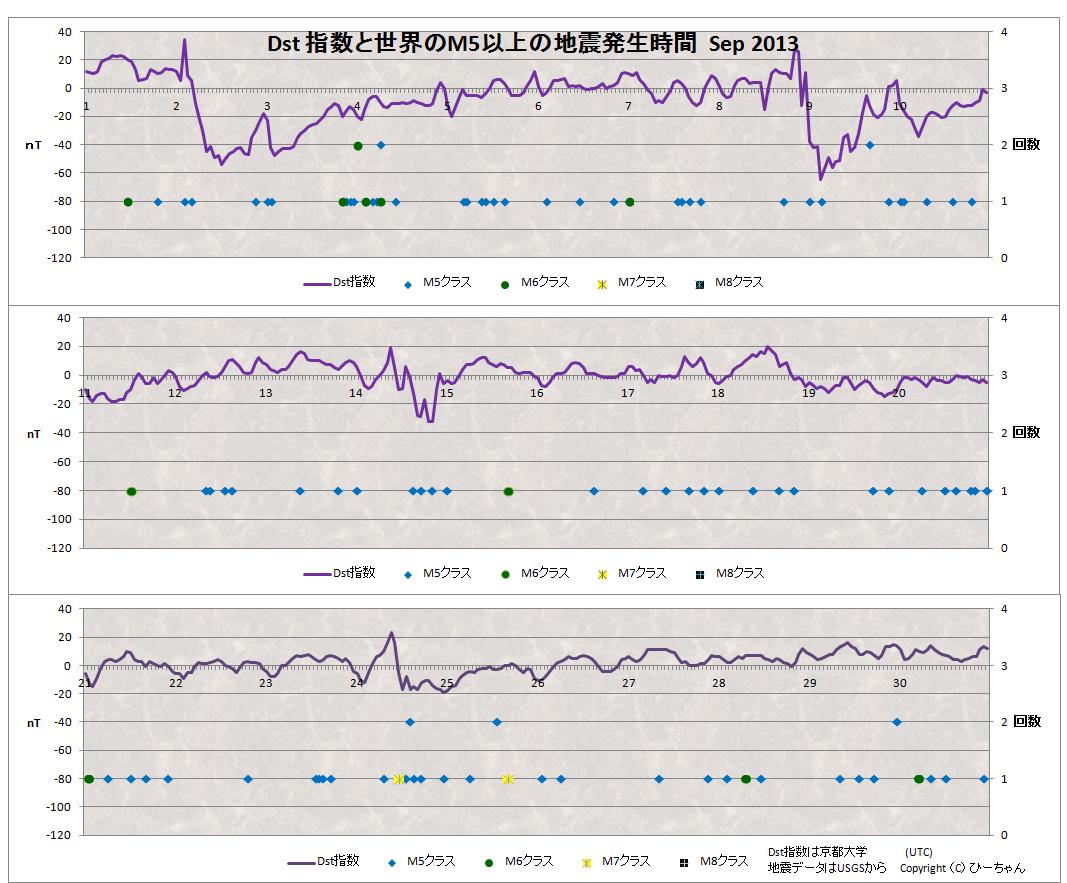Click the chart title containing Sep 2013
The image size is (1067, 883).
coord(532,44)
